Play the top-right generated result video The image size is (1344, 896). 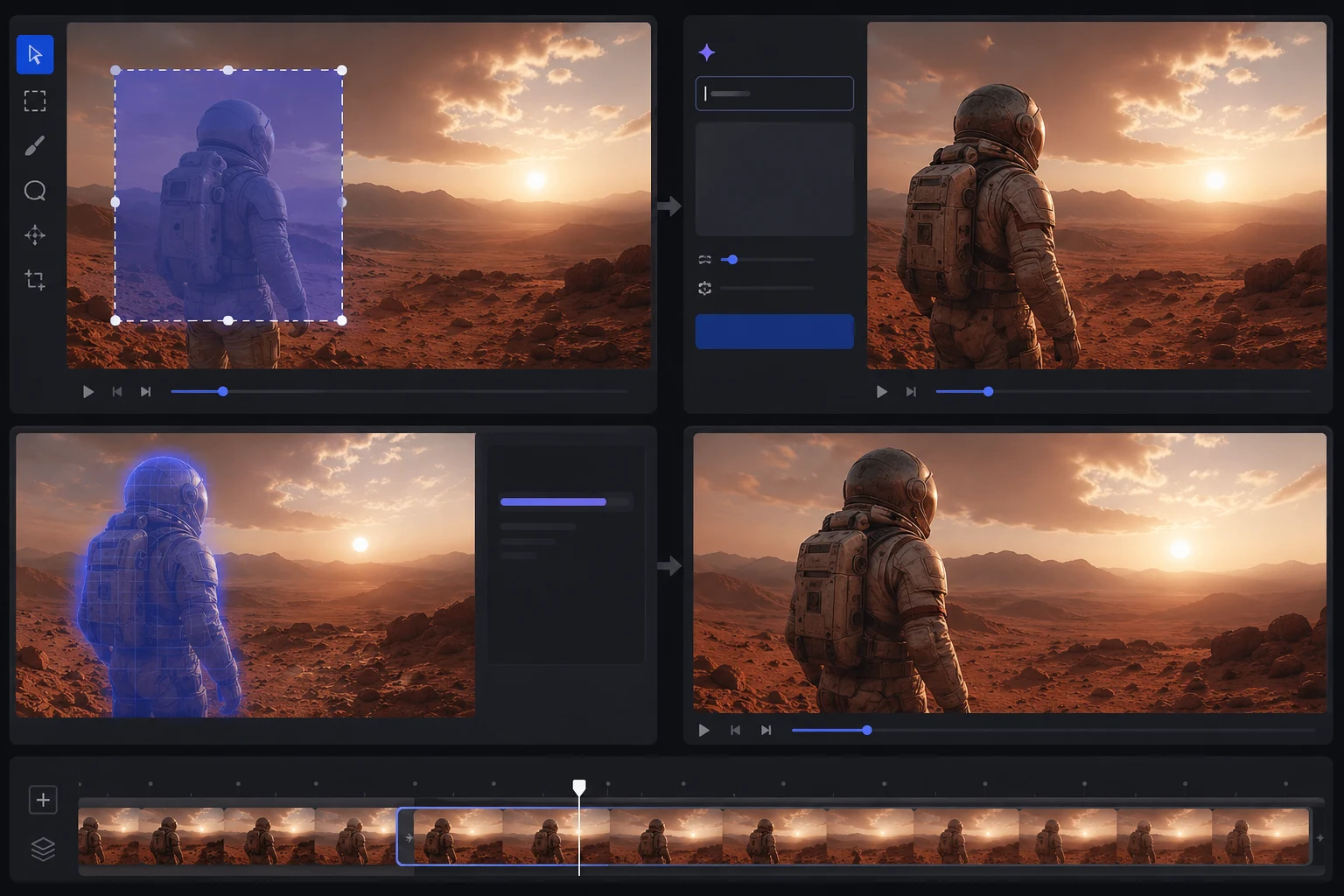point(882,392)
